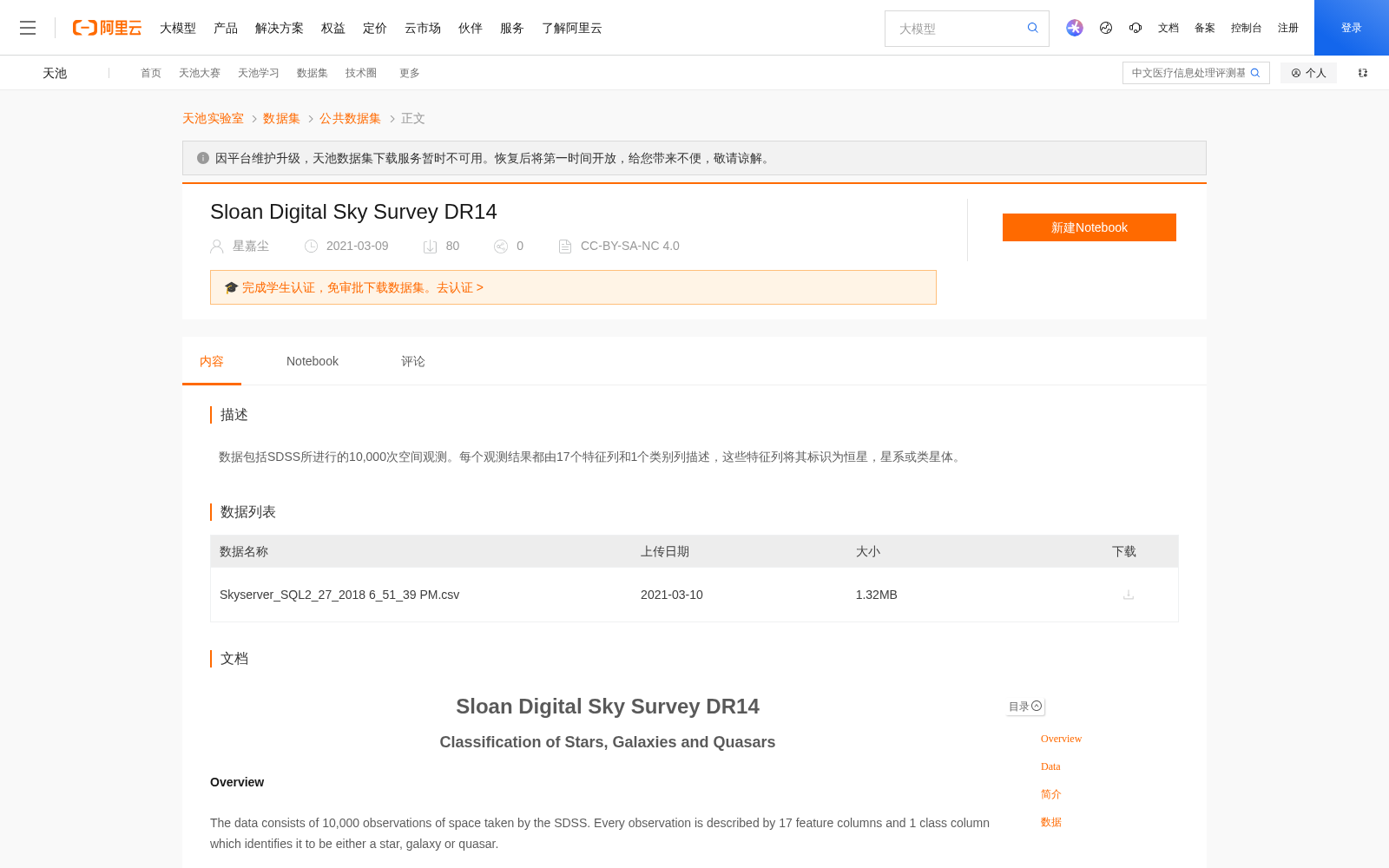This screenshot has height=868, width=1389.
Task: Open 数据集 in Tianchi navigation bar
Action: pyautogui.click(x=313, y=73)
